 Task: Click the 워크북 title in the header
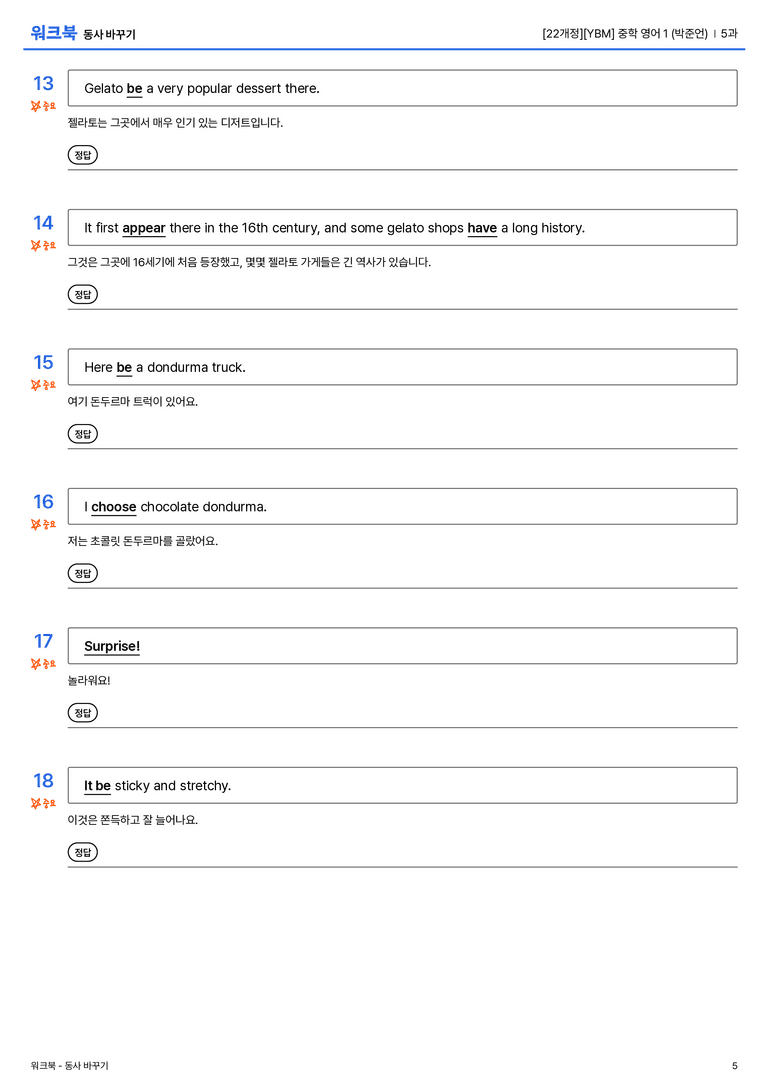(53, 33)
